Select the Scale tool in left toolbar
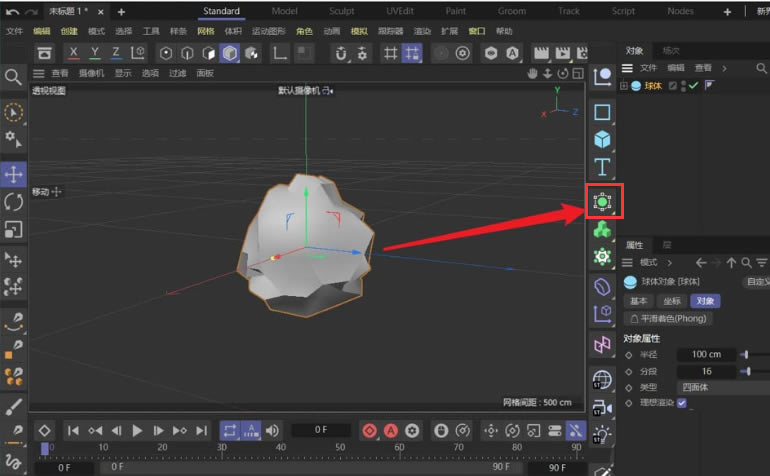 [x=13, y=229]
